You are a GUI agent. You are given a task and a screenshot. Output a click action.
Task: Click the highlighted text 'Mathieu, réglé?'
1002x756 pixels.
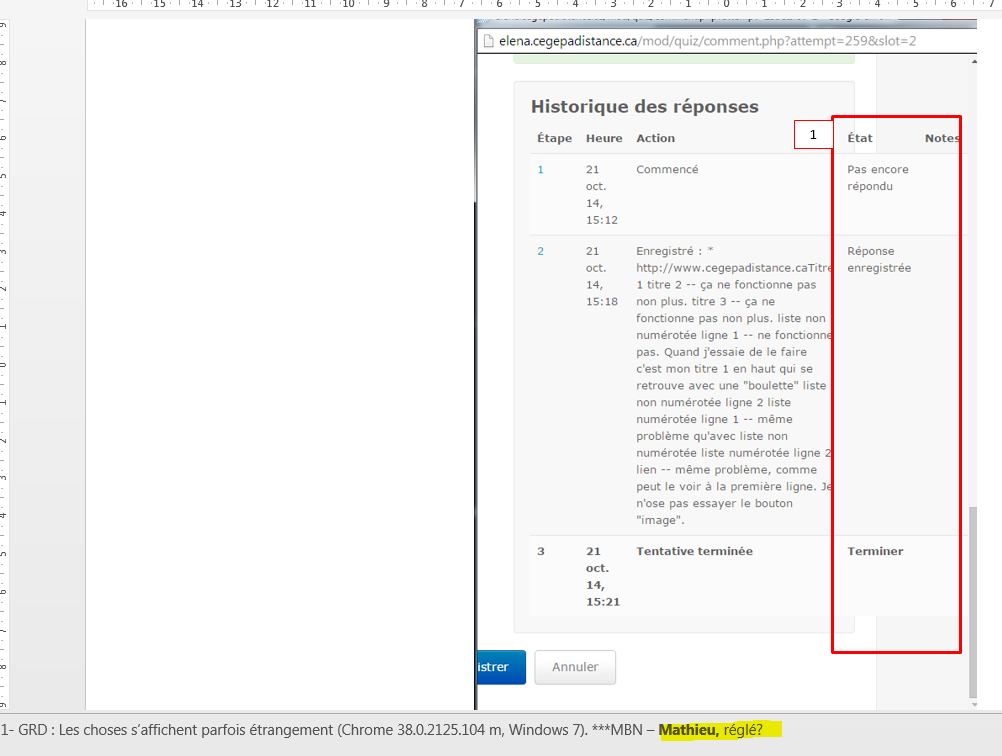click(x=719, y=730)
